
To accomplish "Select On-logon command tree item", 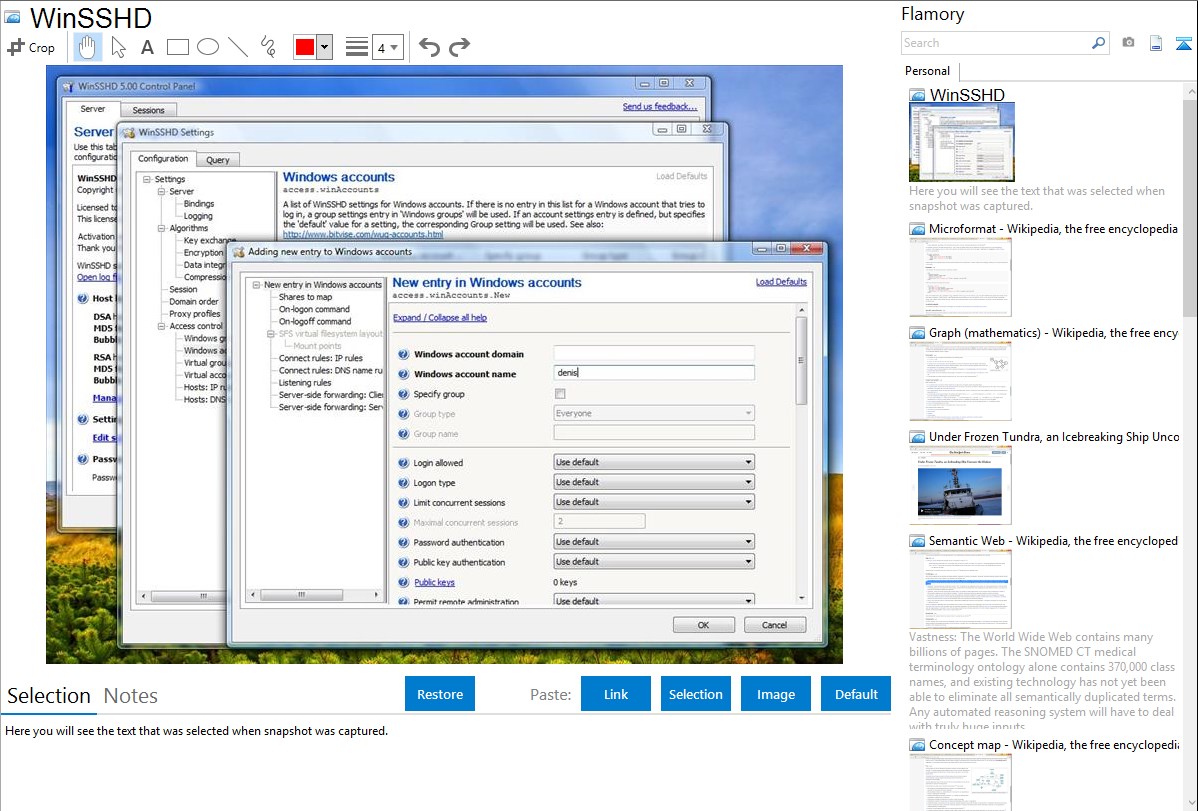I will click(314, 309).
